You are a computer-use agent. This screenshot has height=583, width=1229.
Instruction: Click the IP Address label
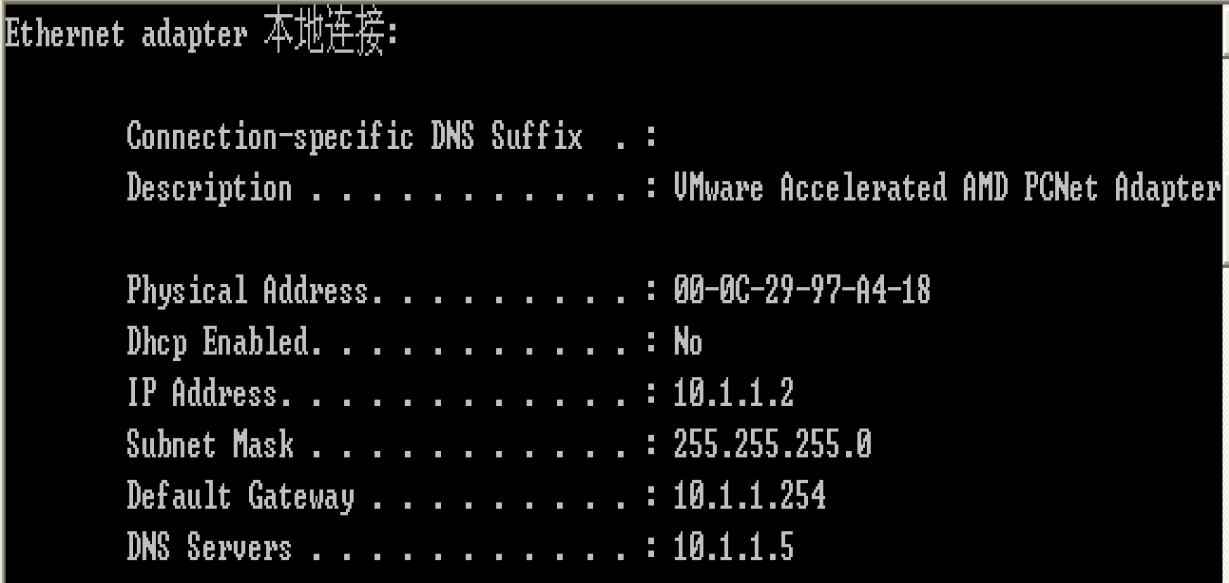pos(201,393)
